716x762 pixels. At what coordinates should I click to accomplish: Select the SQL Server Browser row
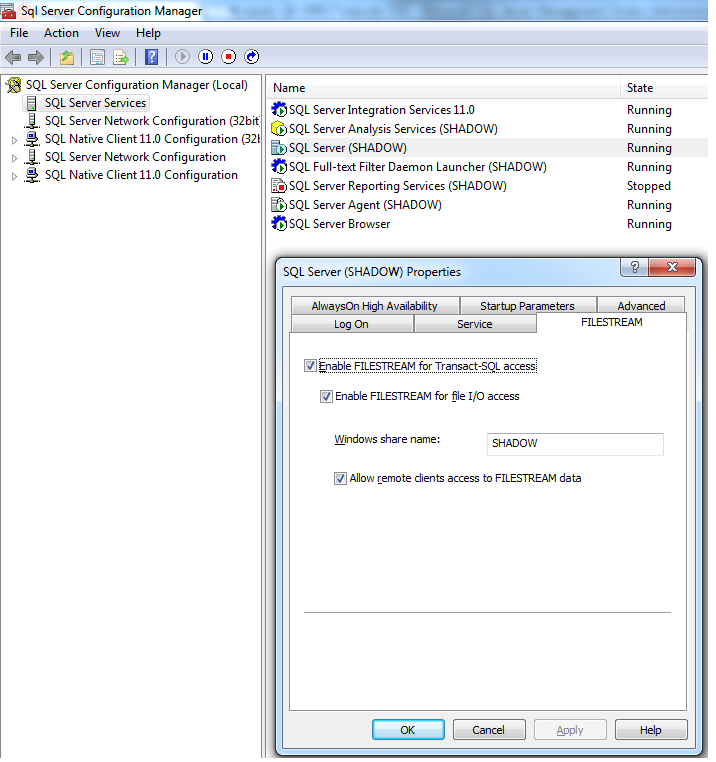click(x=488, y=224)
